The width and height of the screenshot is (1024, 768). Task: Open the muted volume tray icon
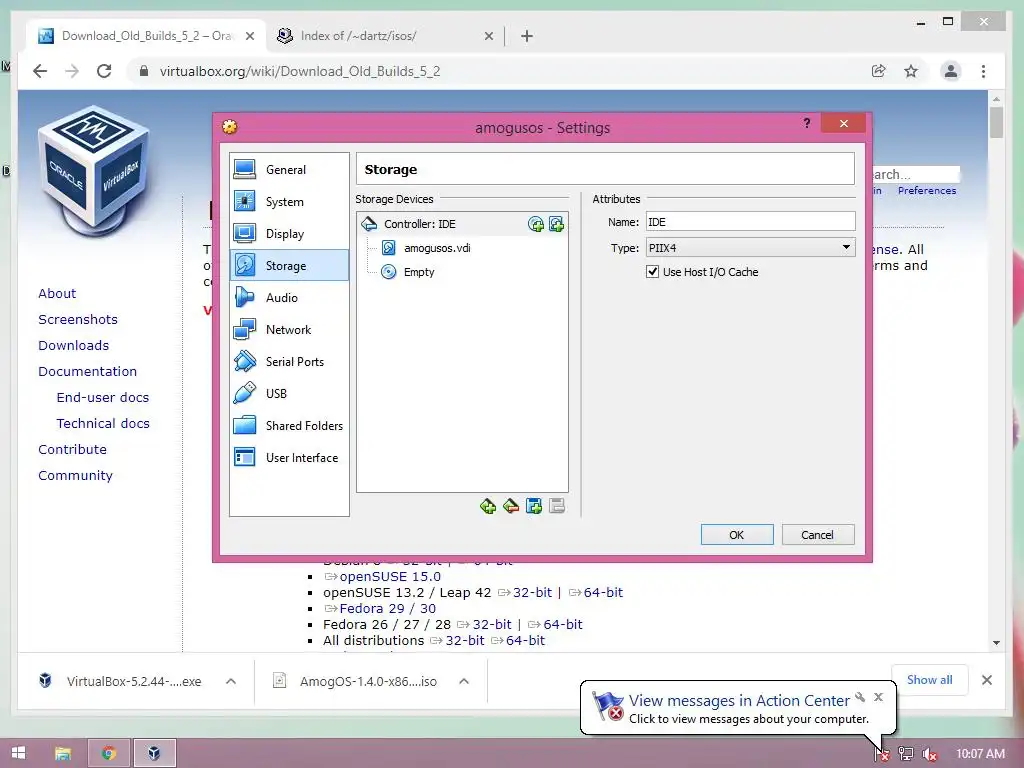point(930,754)
